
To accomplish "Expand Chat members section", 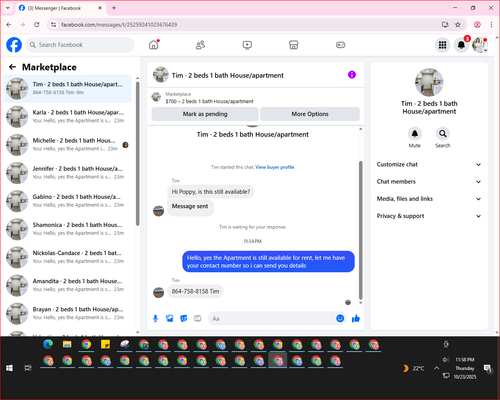I will 429,182.
